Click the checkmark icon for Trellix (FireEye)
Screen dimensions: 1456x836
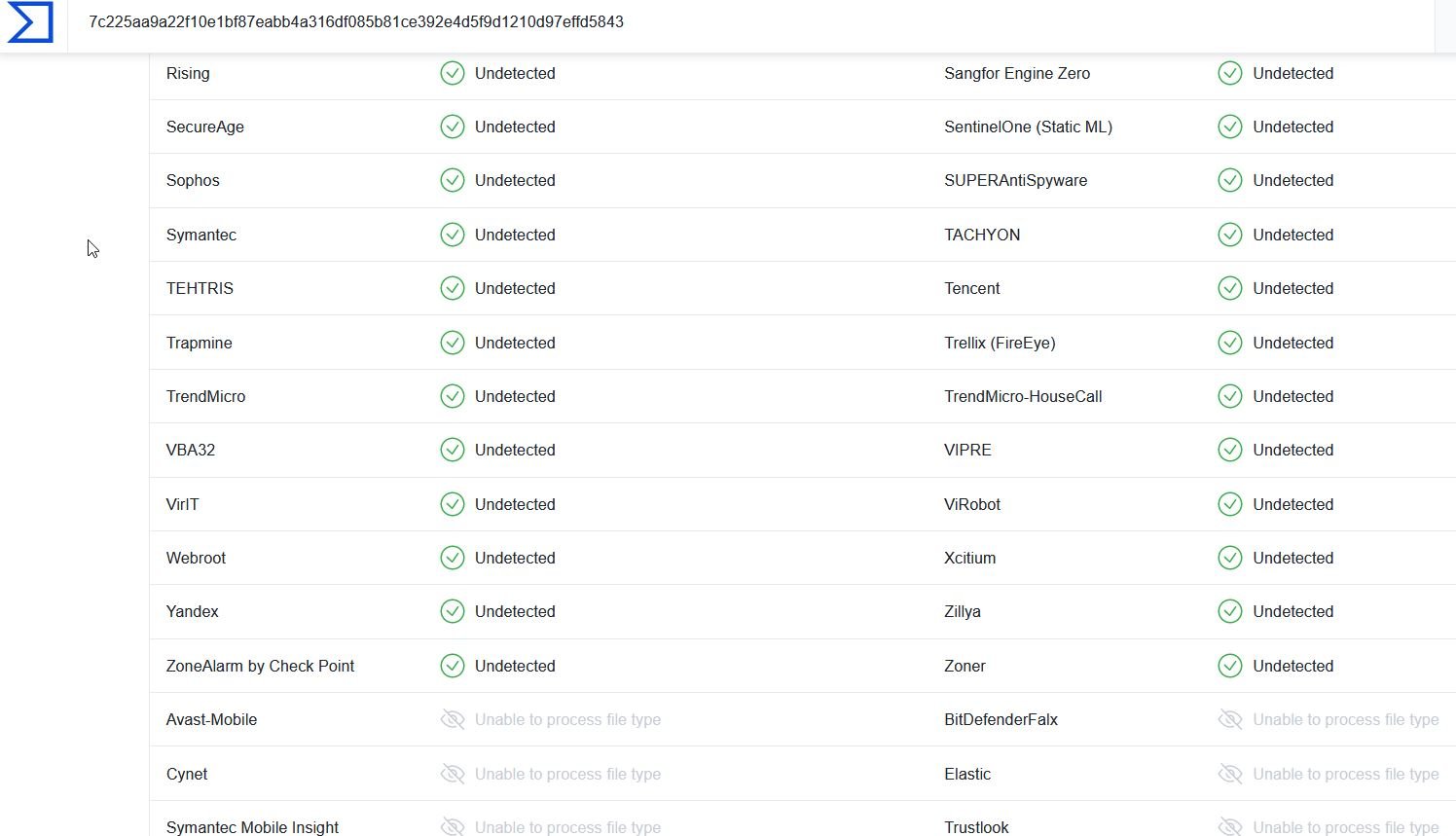click(1230, 343)
